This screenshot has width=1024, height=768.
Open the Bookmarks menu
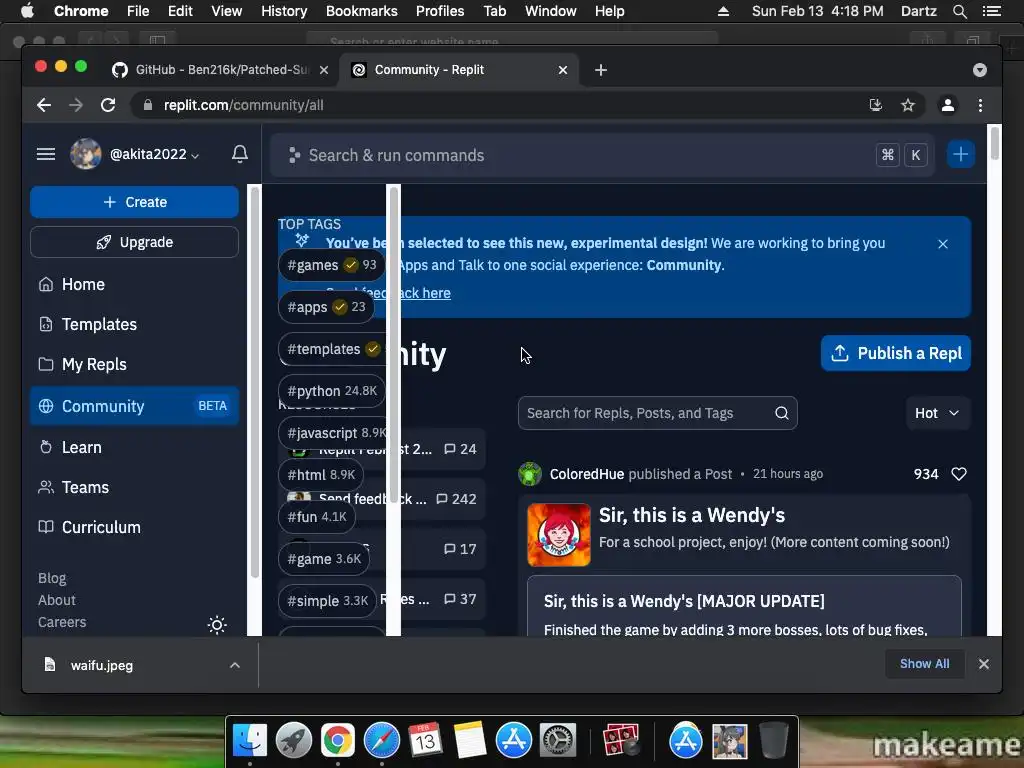pos(361,11)
